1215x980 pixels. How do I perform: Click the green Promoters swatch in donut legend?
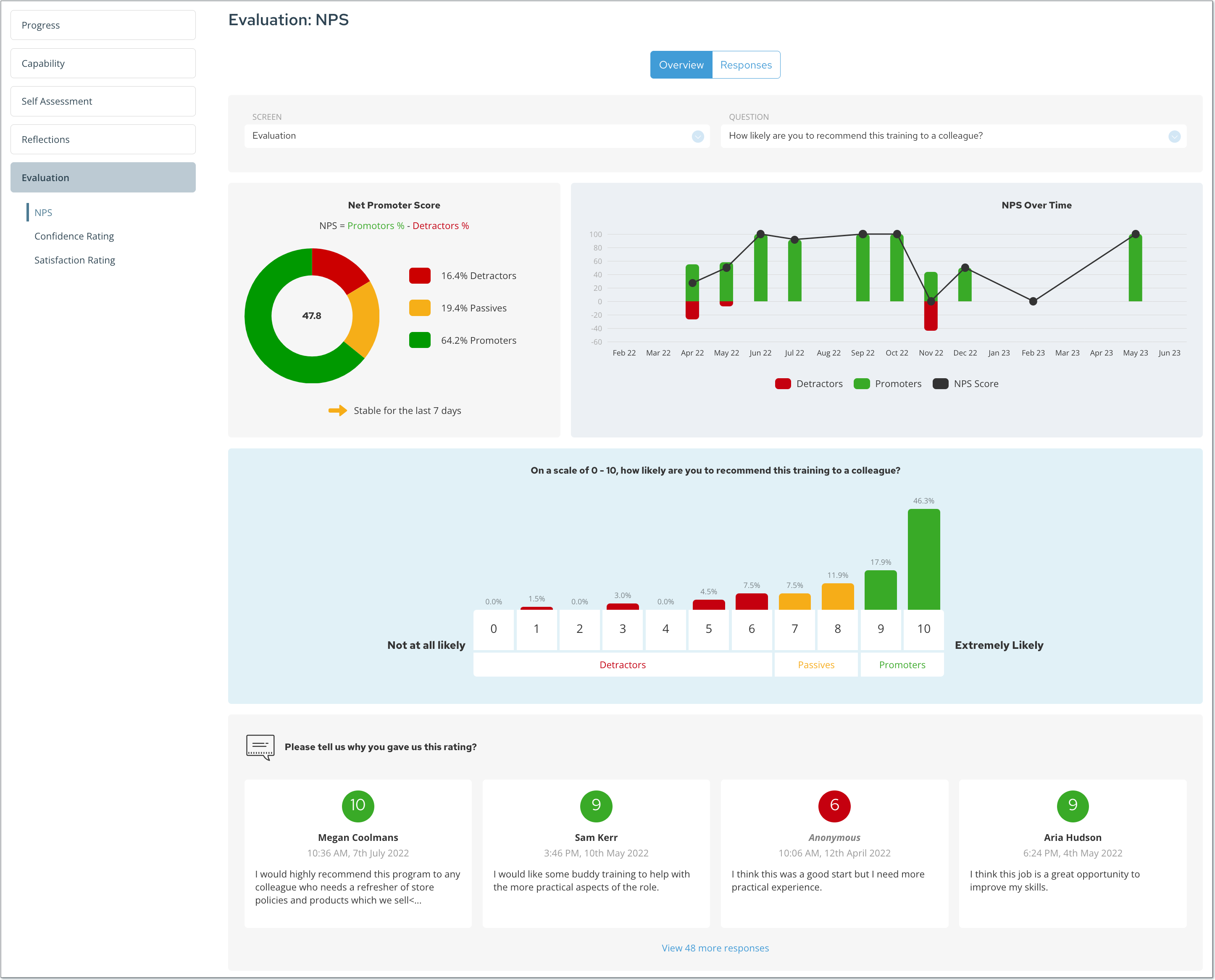pos(419,340)
